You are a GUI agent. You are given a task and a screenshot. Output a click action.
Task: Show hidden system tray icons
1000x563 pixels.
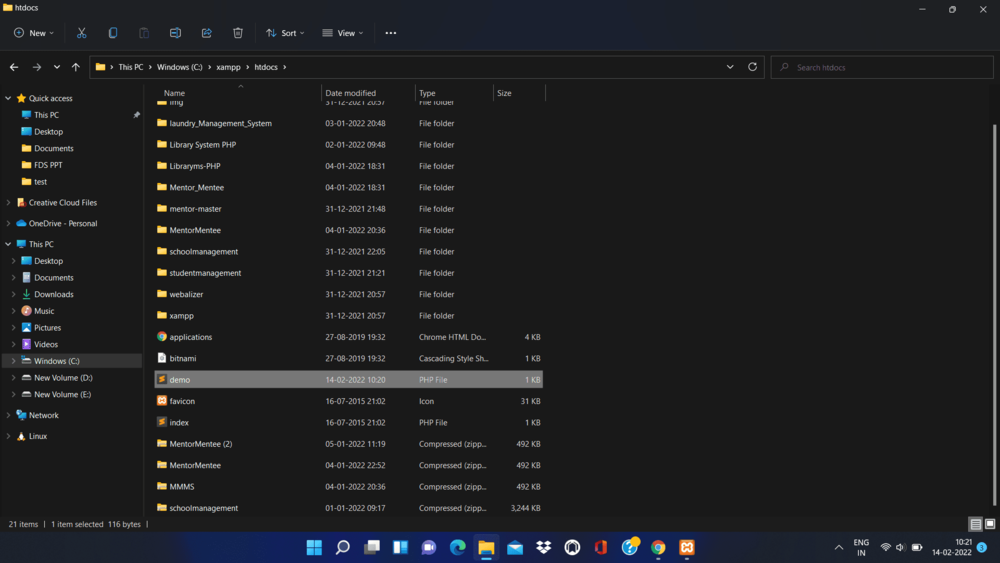pos(839,548)
